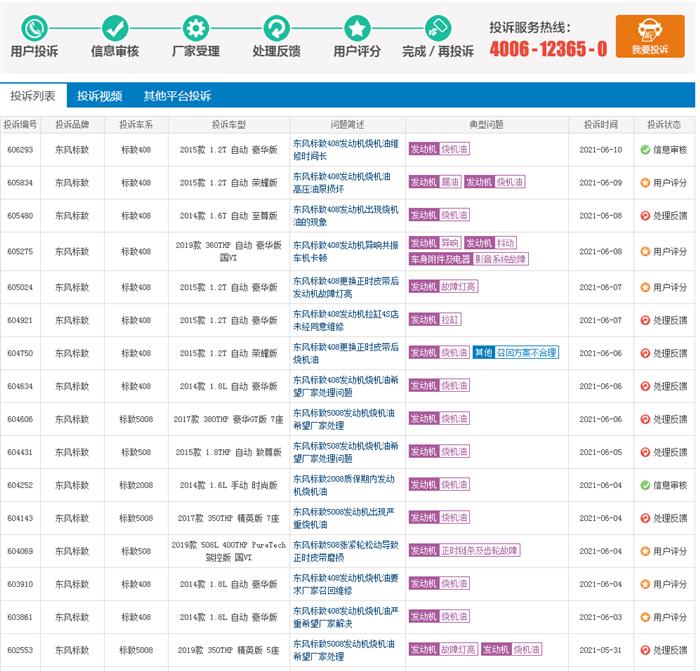The height and width of the screenshot is (671, 700).
Task: Select date cell 2021-05-31
Action: pos(601,650)
